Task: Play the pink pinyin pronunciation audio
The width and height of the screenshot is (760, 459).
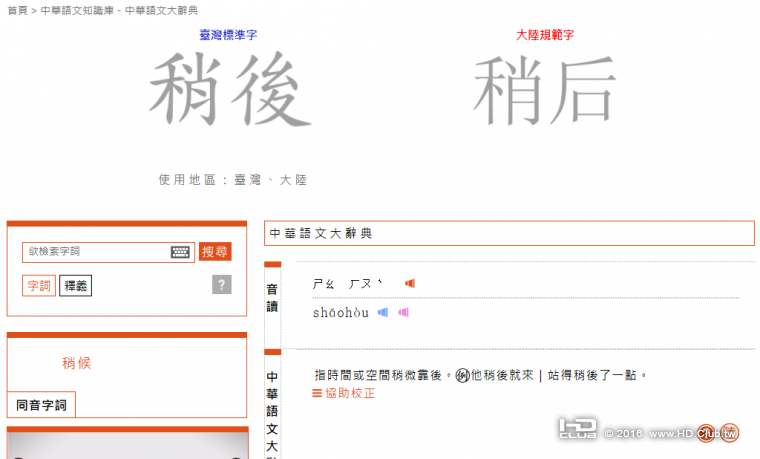Action: (403, 313)
